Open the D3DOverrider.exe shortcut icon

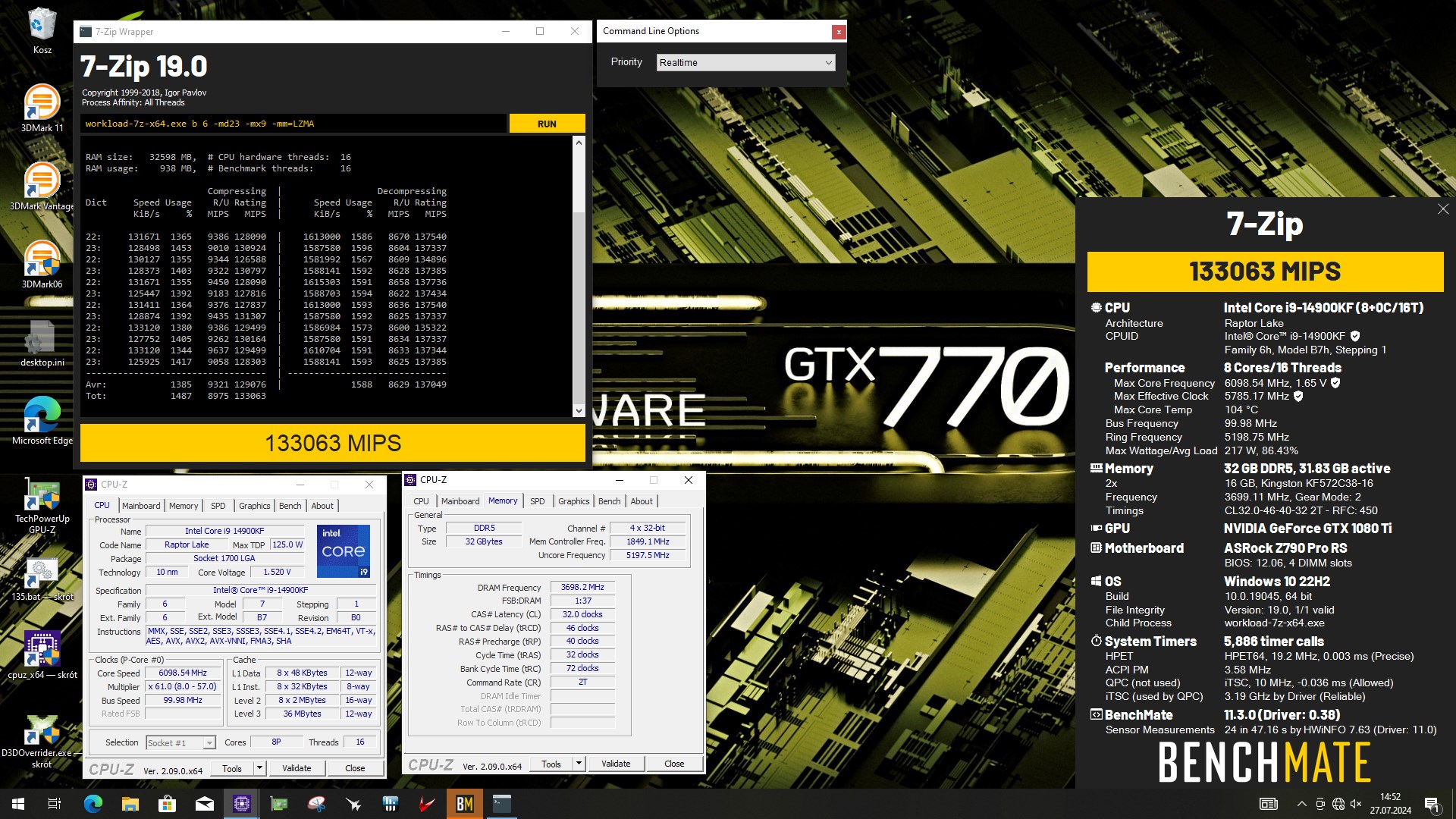point(42,742)
